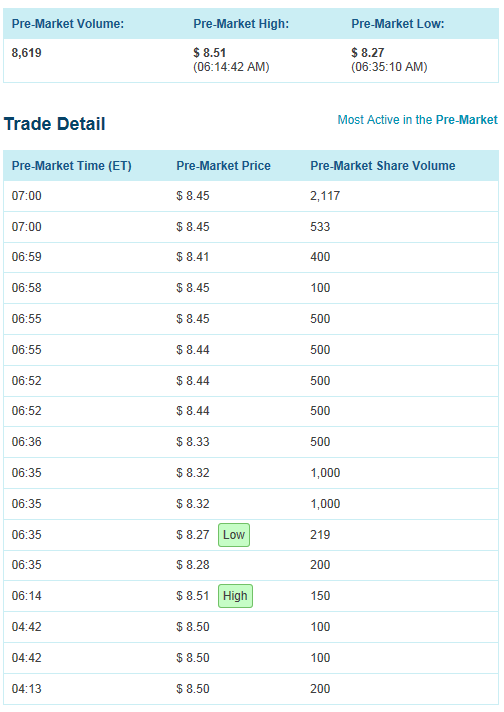Click the $ 8.51 pre-market high value
Screen dimensions: 504x712
(209, 53)
